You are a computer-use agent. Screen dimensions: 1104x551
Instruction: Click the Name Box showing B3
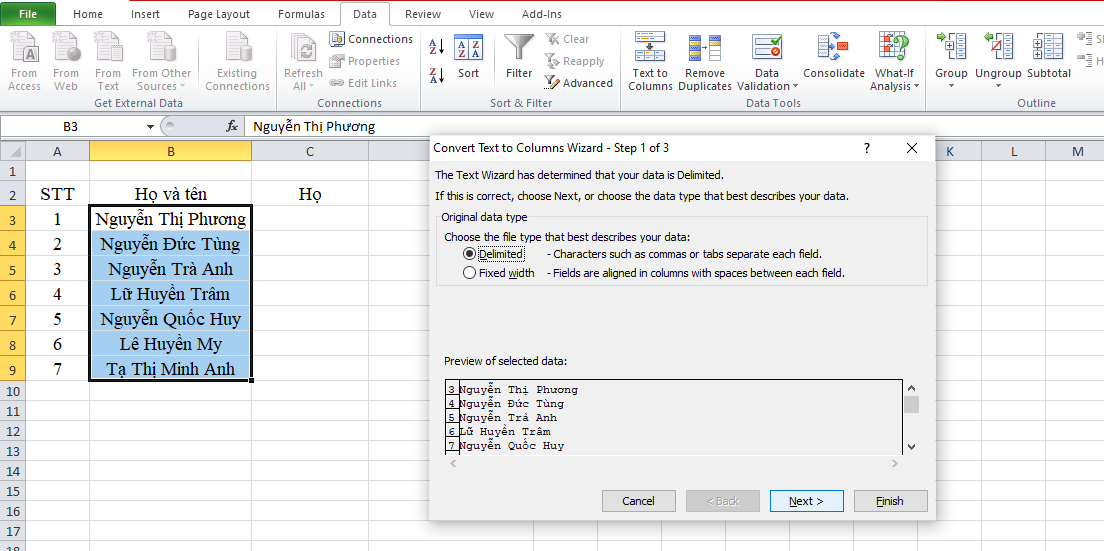pyautogui.click(x=72, y=127)
